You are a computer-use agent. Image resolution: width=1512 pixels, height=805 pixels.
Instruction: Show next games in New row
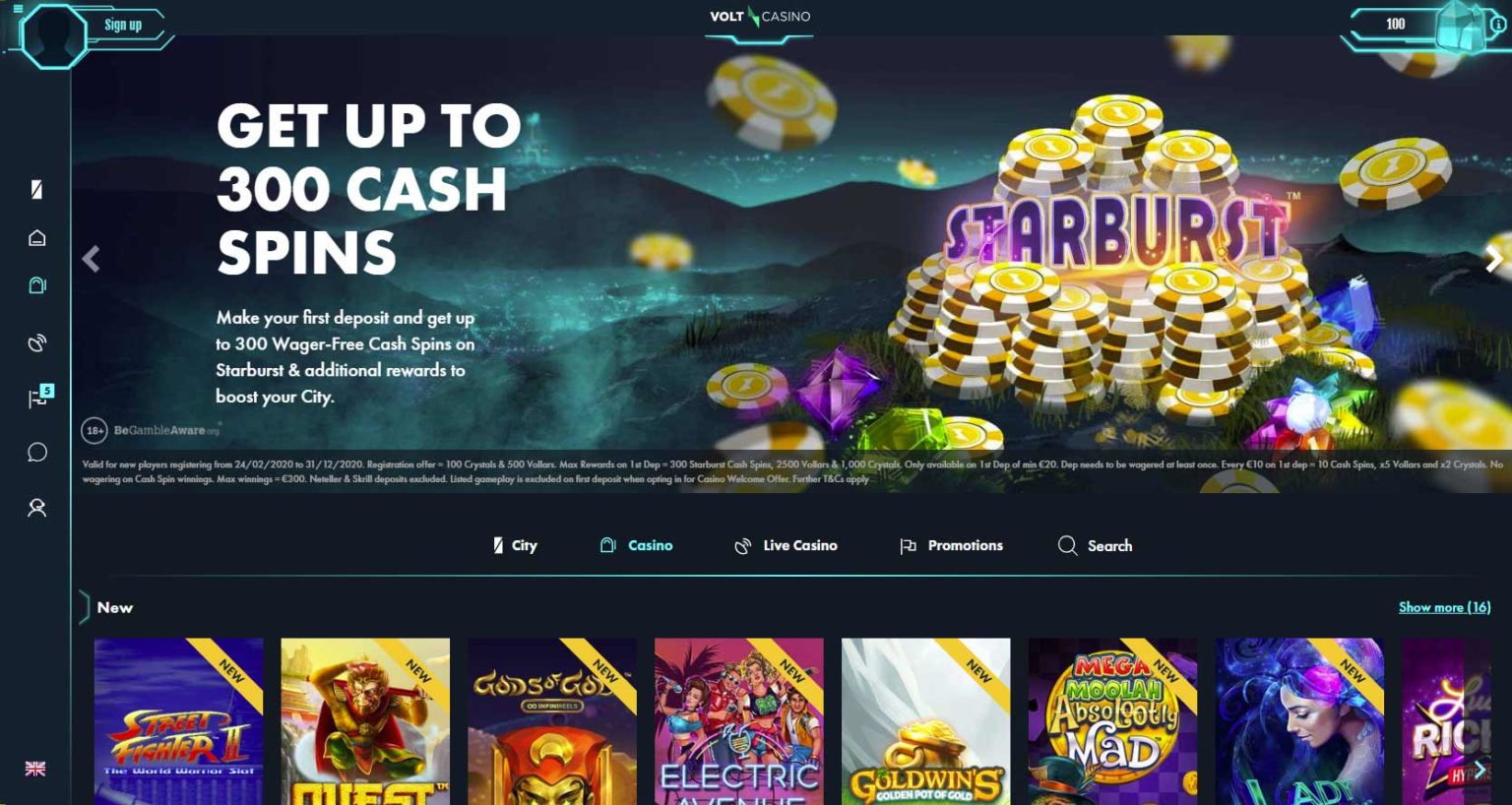[1479, 771]
